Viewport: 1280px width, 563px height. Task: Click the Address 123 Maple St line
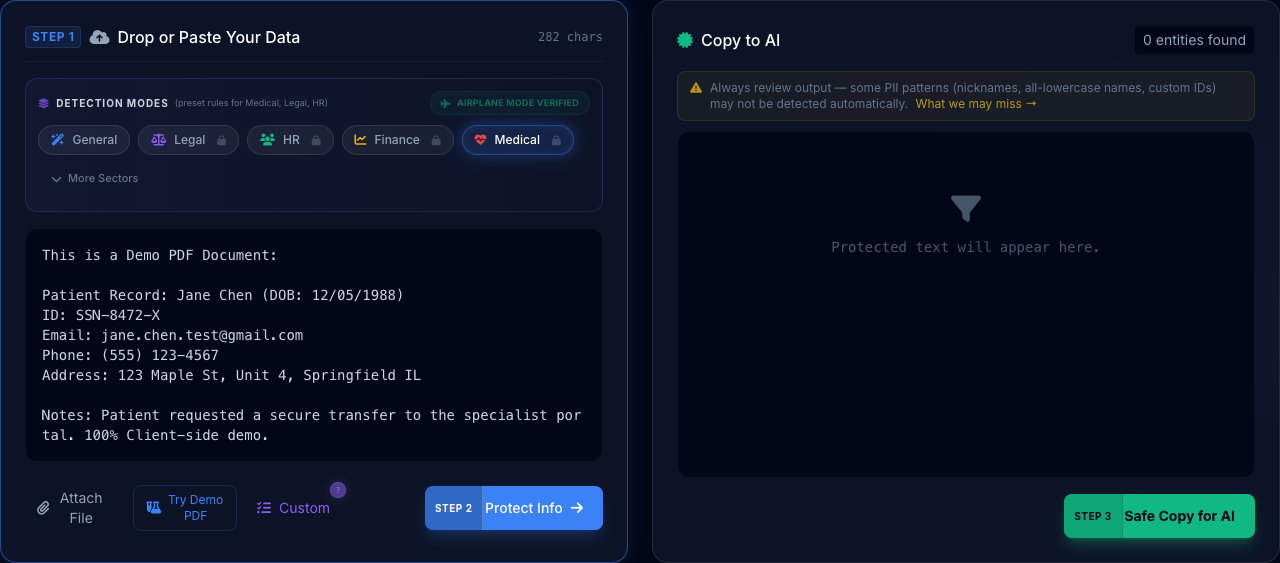pyautogui.click(x=231, y=375)
